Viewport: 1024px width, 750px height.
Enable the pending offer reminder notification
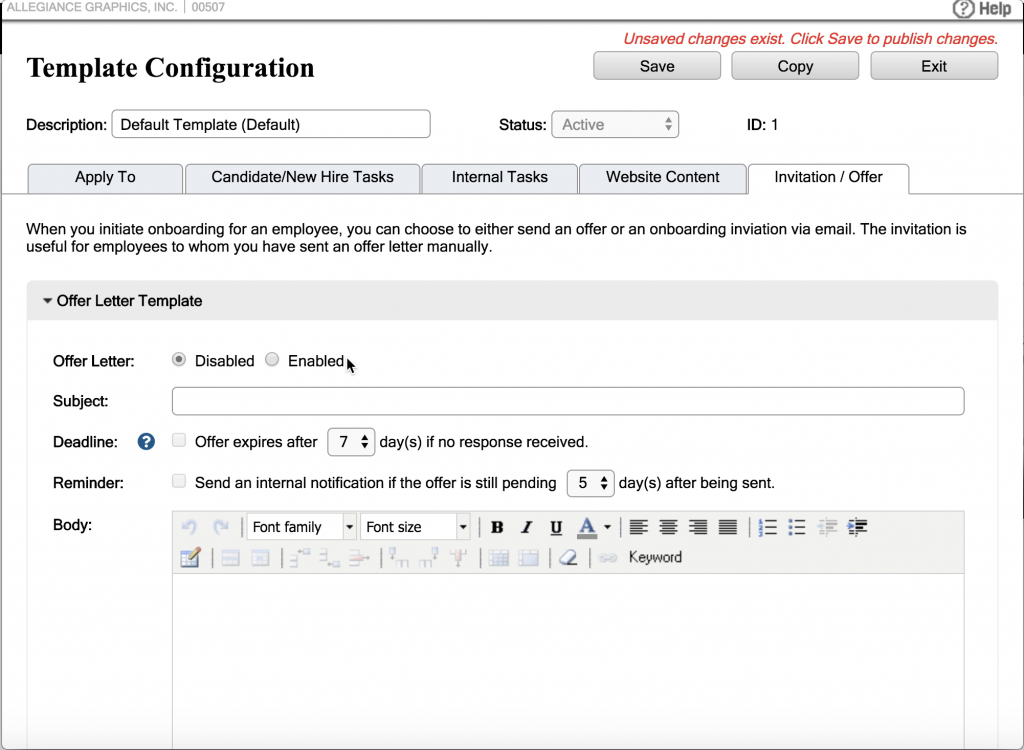pyautogui.click(x=178, y=481)
